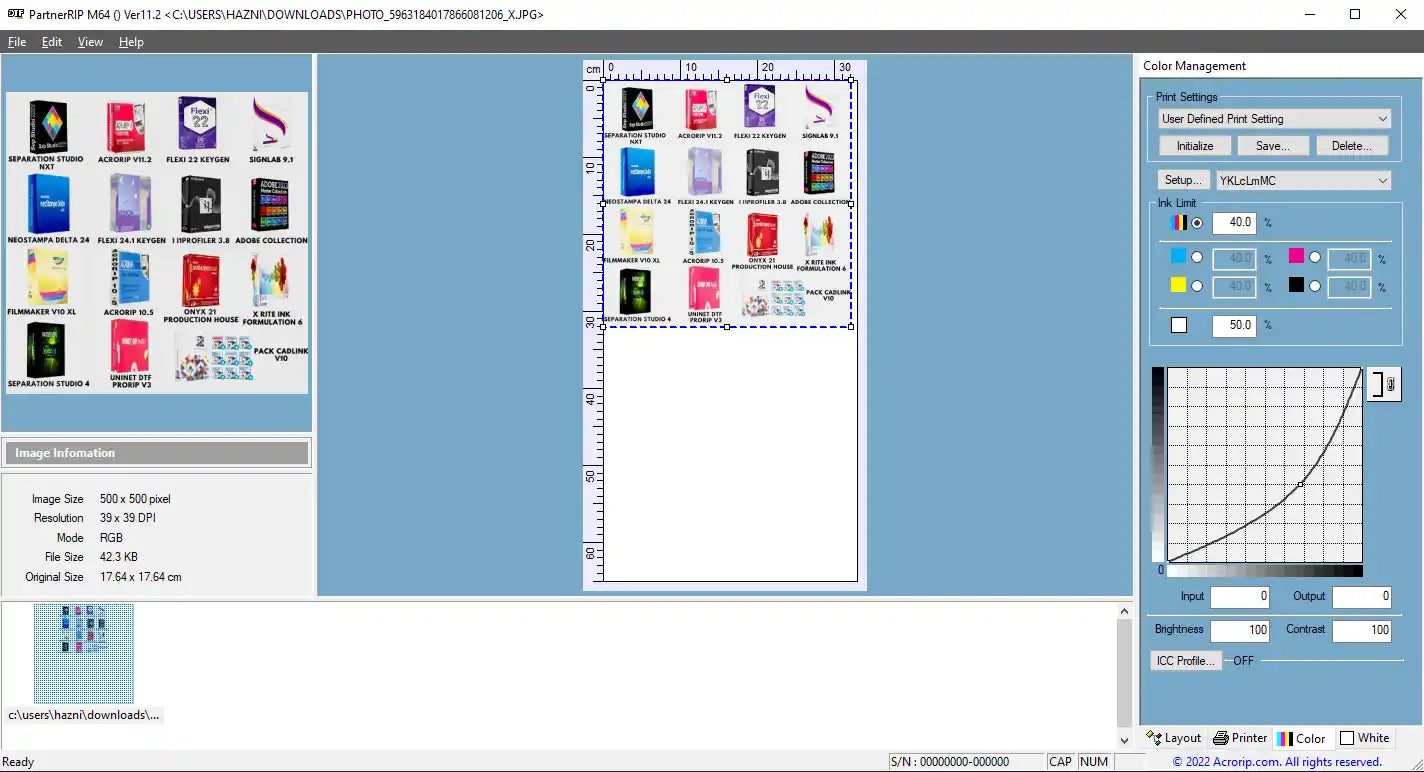
Task: Select the combined CMYK ink limit radio button
Action: pos(1197,223)
